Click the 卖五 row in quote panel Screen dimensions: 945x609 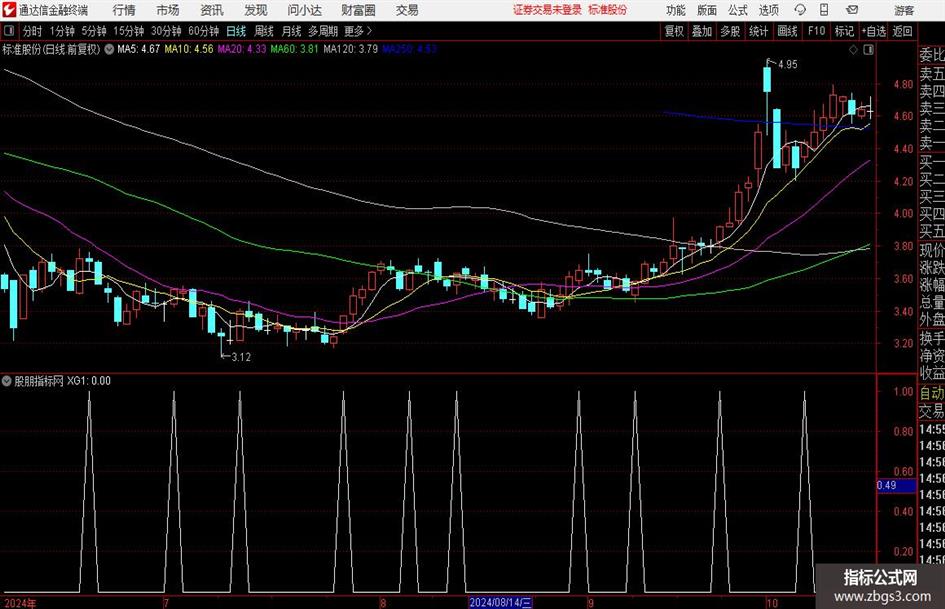point(932,74)
